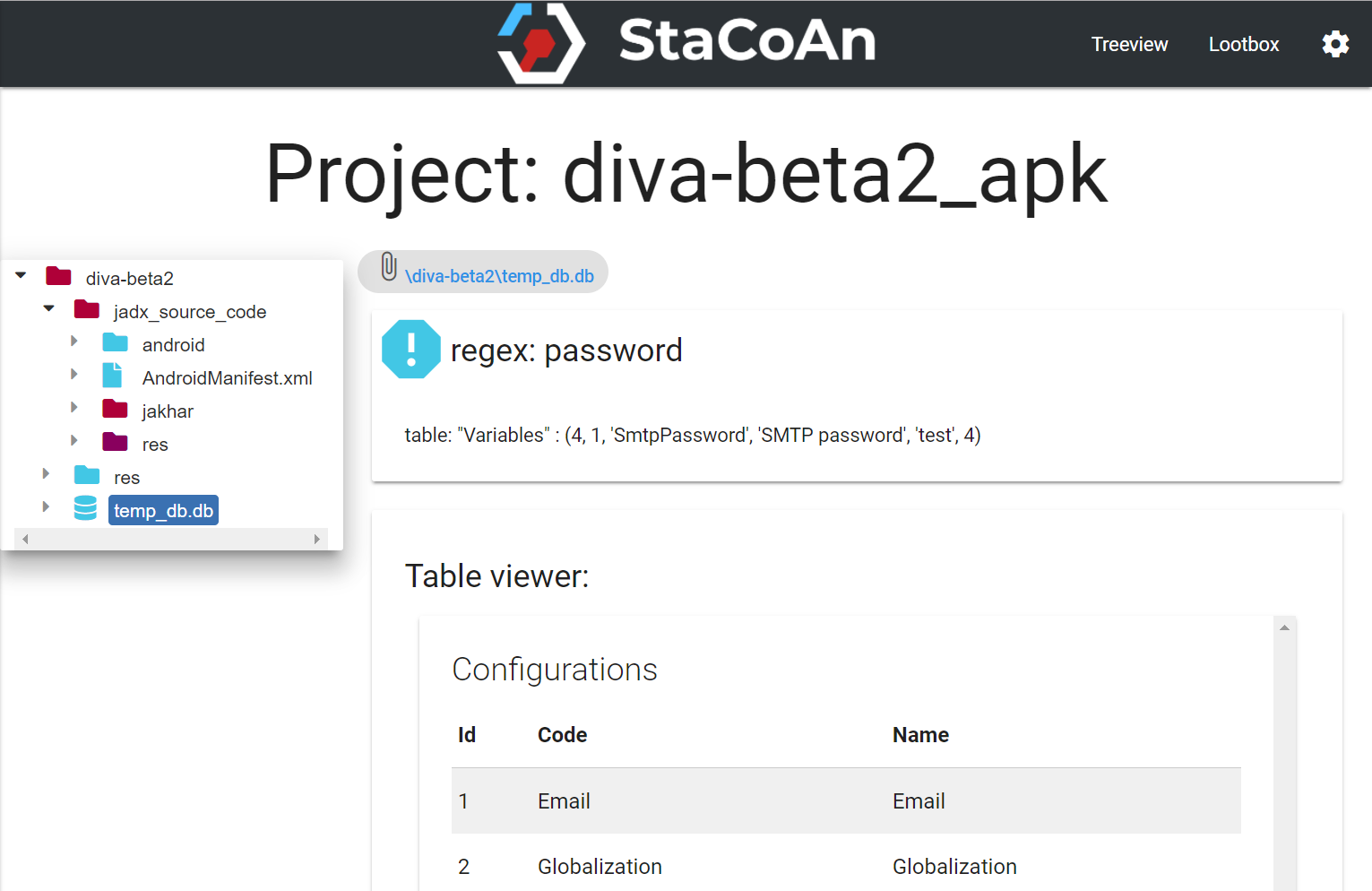
Task: Expand the jakhar folder arrow
Action: tap(74, 408)
